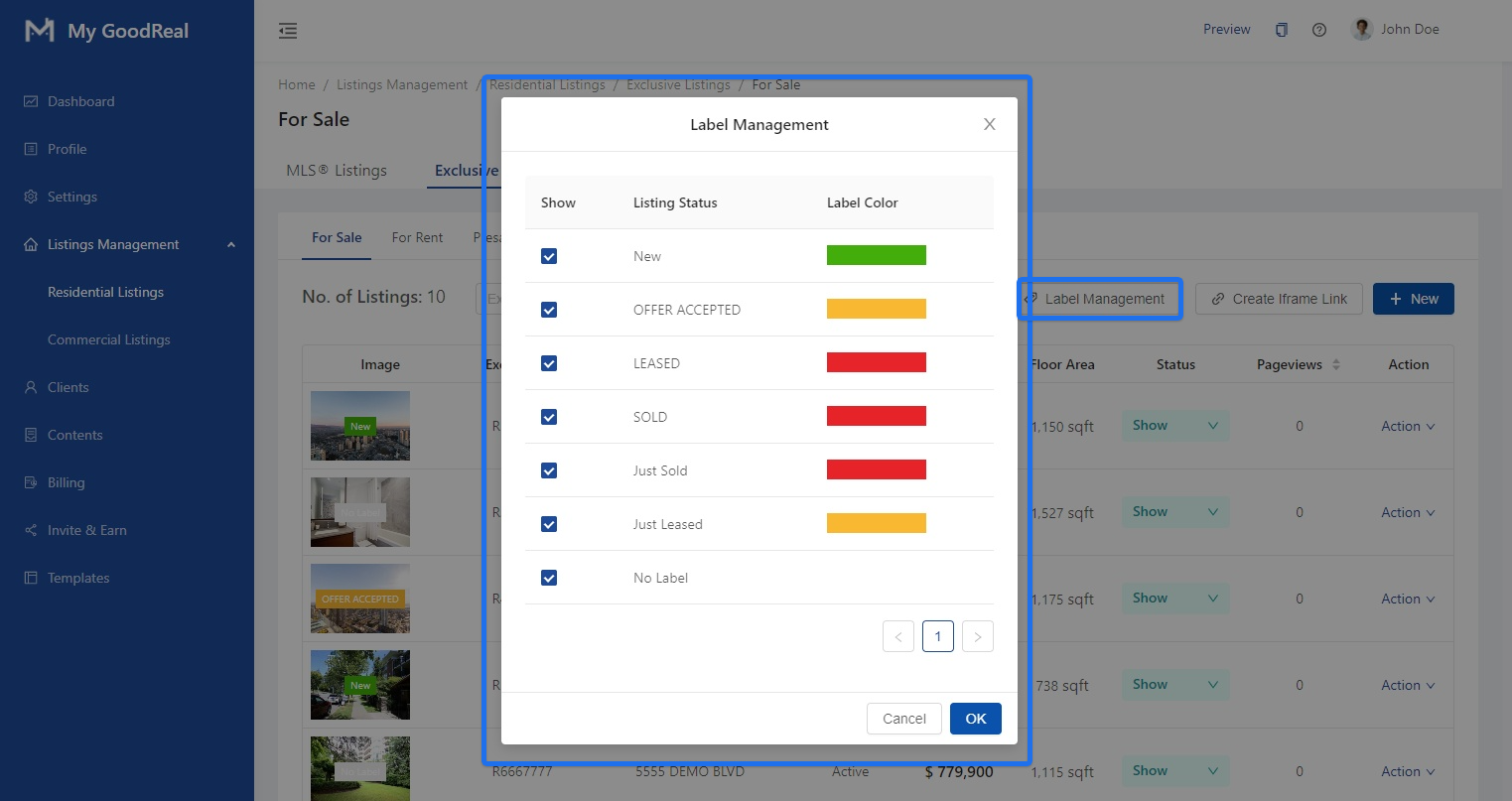Open help via question mark icon
1512x801 pixels.
click(1318, 30)
